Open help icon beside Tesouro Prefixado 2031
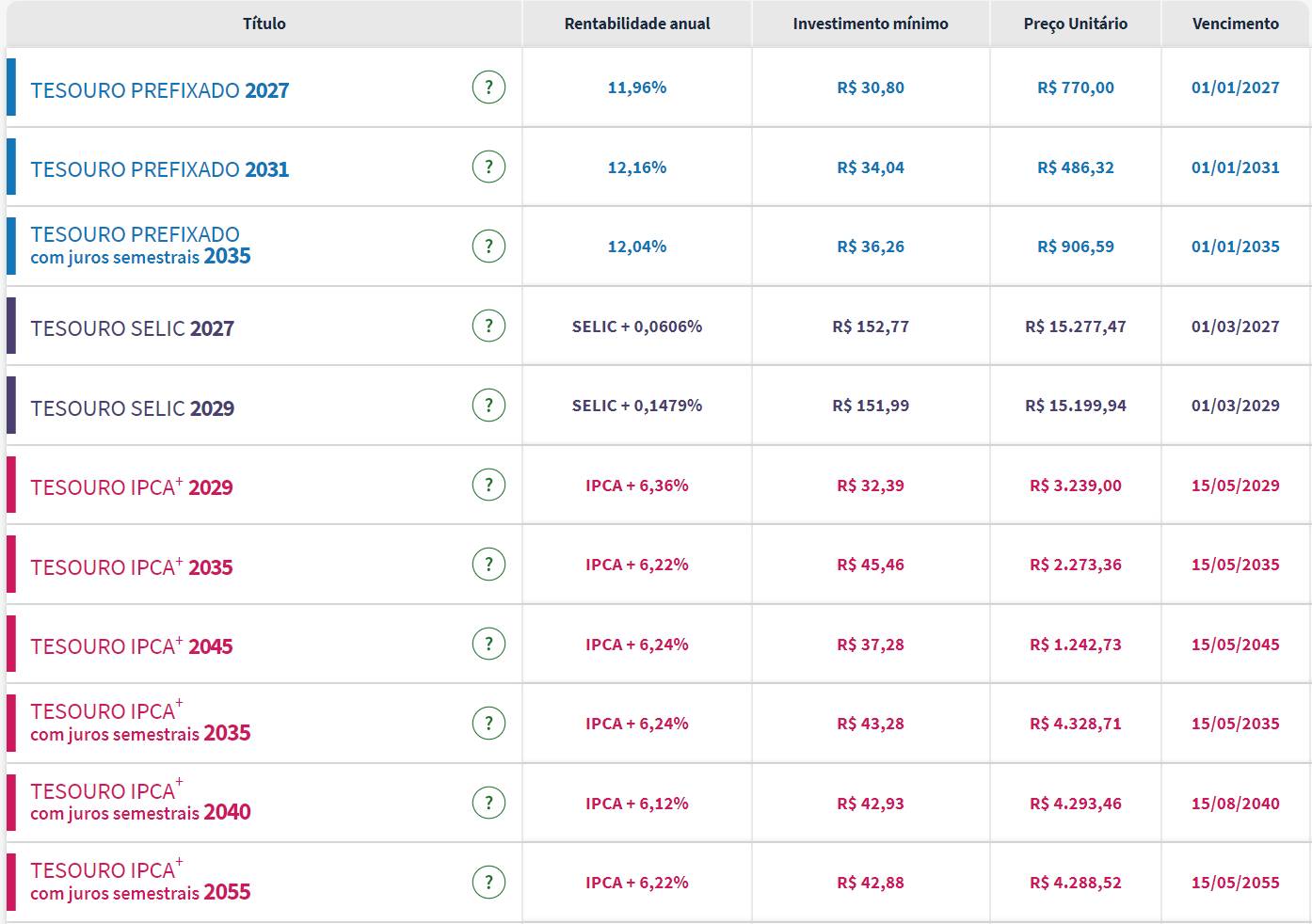Viewport: 1312px width, 924px height. (488, 167)
